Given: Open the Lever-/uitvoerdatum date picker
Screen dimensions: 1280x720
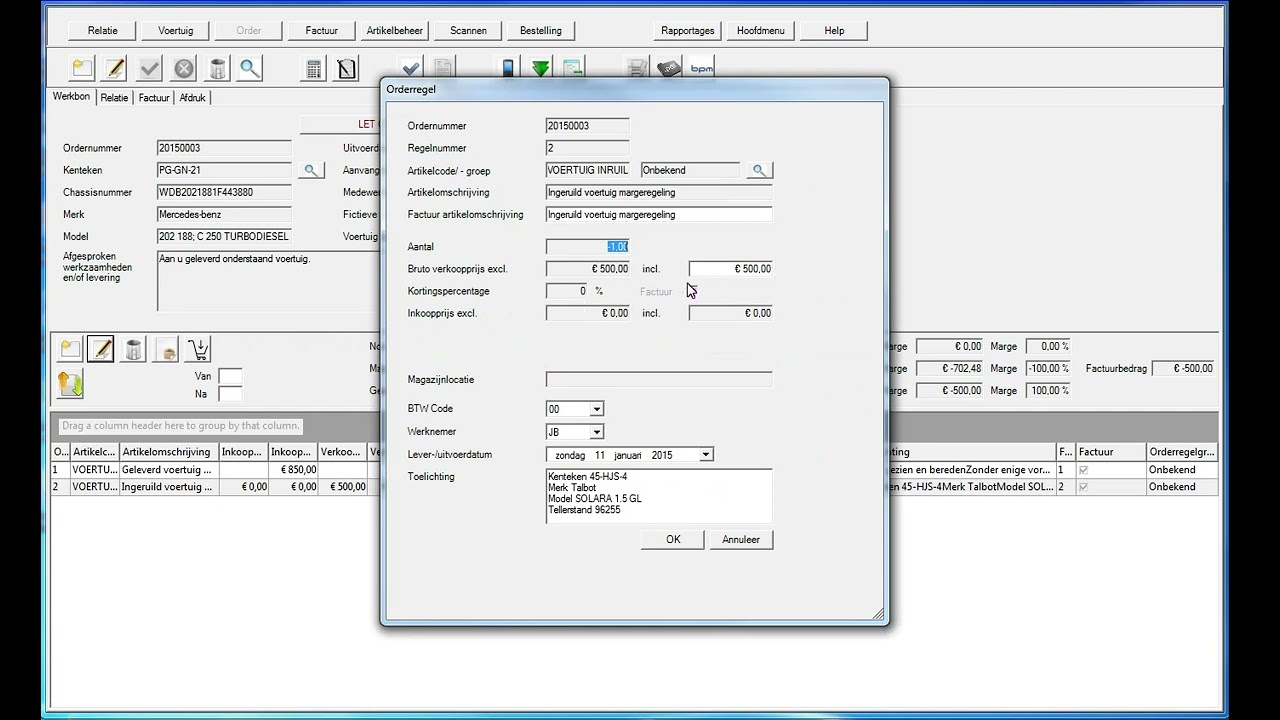Looking at the screenshot, I should pos(705,455).
